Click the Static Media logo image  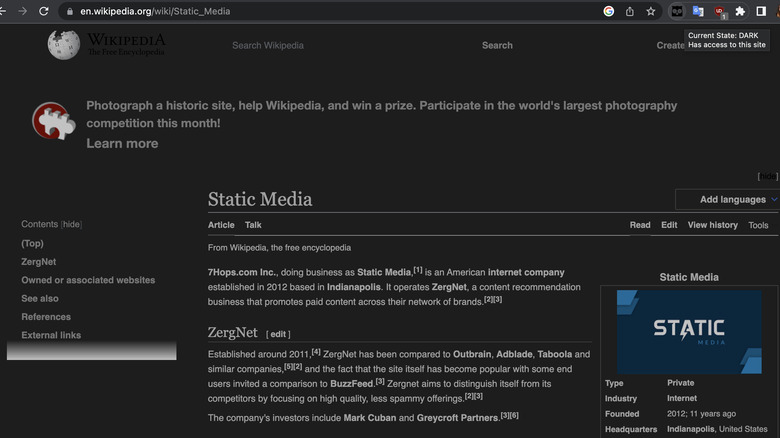point(689,331)
